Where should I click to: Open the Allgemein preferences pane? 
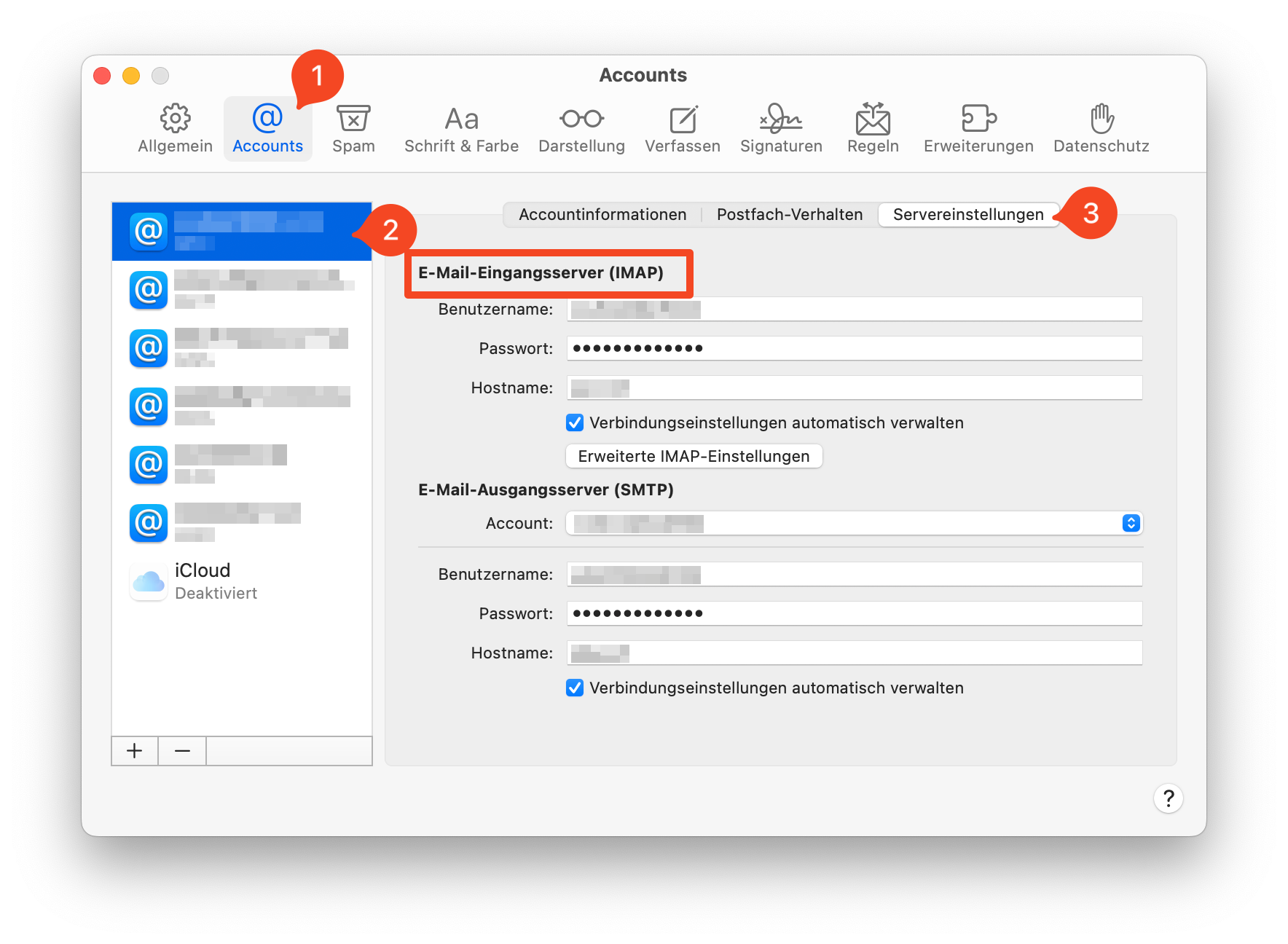pos(175,129)
